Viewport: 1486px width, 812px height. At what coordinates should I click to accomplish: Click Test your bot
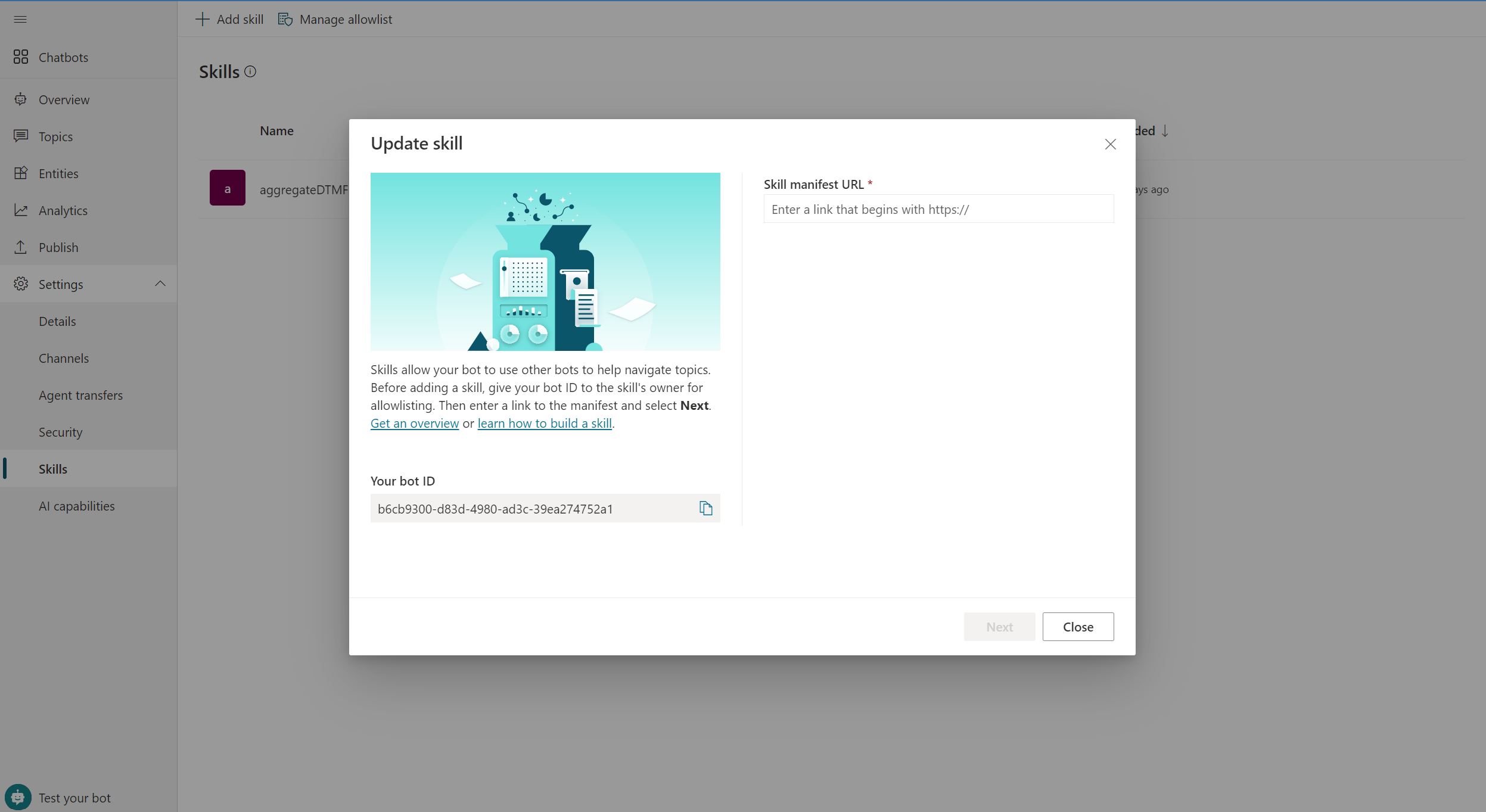pyautogui.click(x=74, y=798)
